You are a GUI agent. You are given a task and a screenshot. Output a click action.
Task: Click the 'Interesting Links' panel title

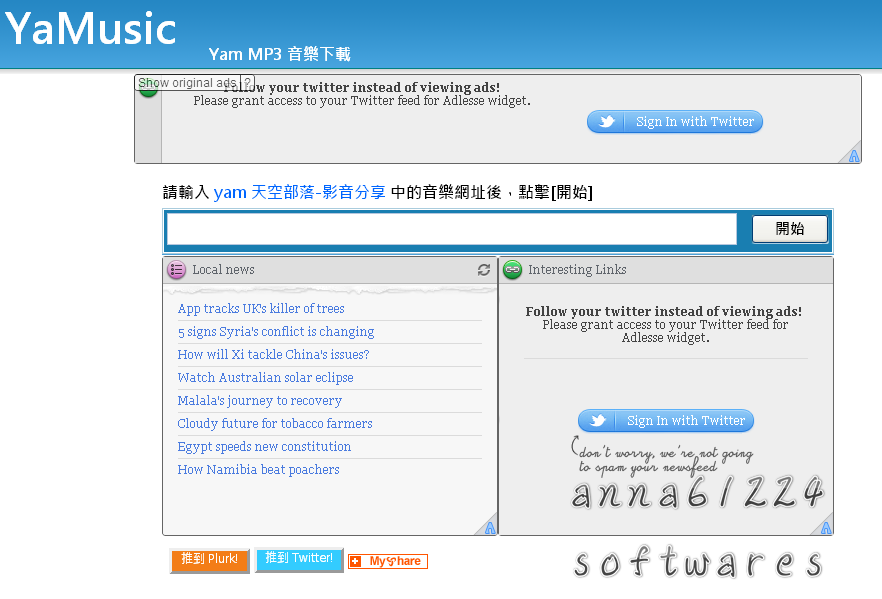coord(577,270)
